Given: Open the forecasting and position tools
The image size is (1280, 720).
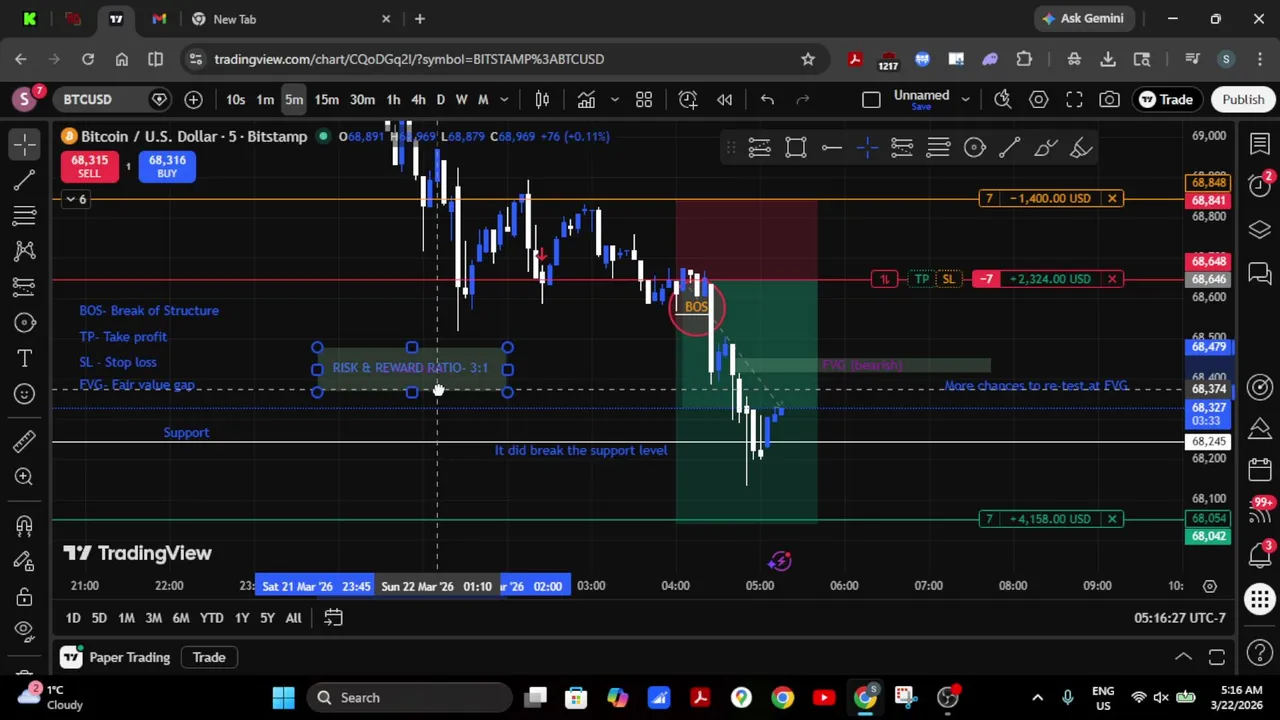Looking at the screenshot, I should click(x=25, y=287).
